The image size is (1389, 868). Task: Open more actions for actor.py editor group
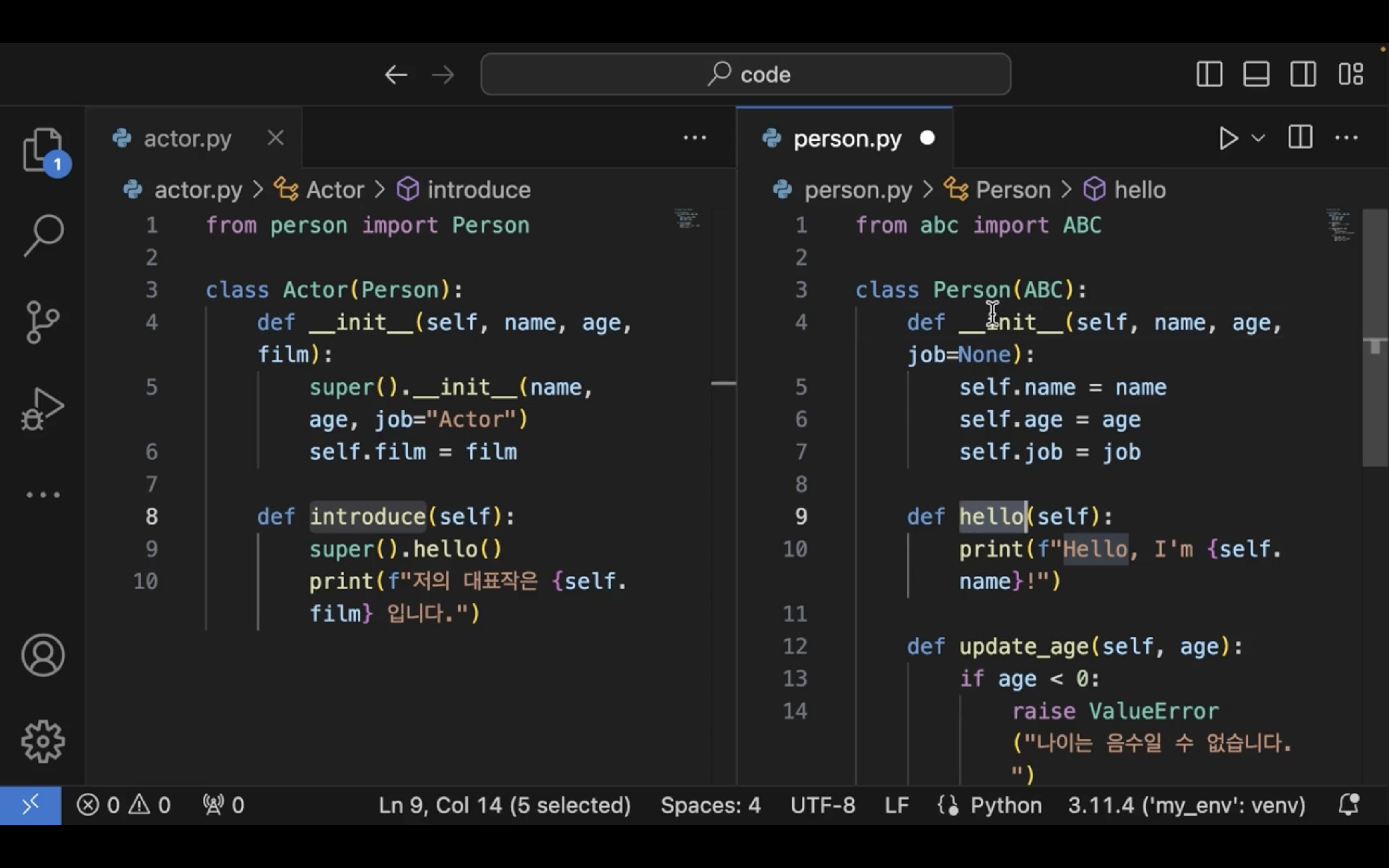tap(694, 138)
